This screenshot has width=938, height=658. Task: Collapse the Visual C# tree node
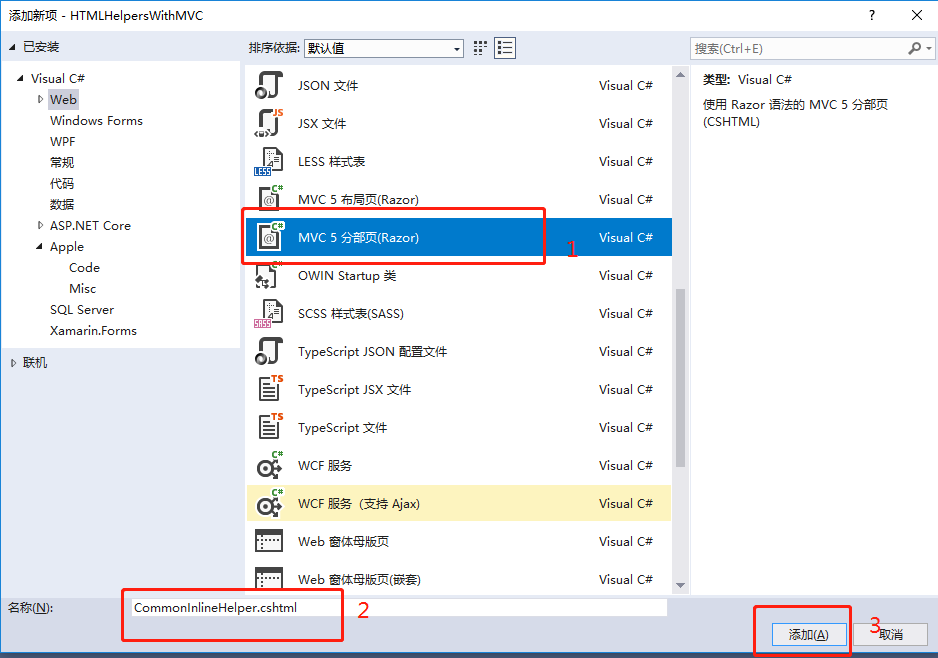tap(20, 78)
